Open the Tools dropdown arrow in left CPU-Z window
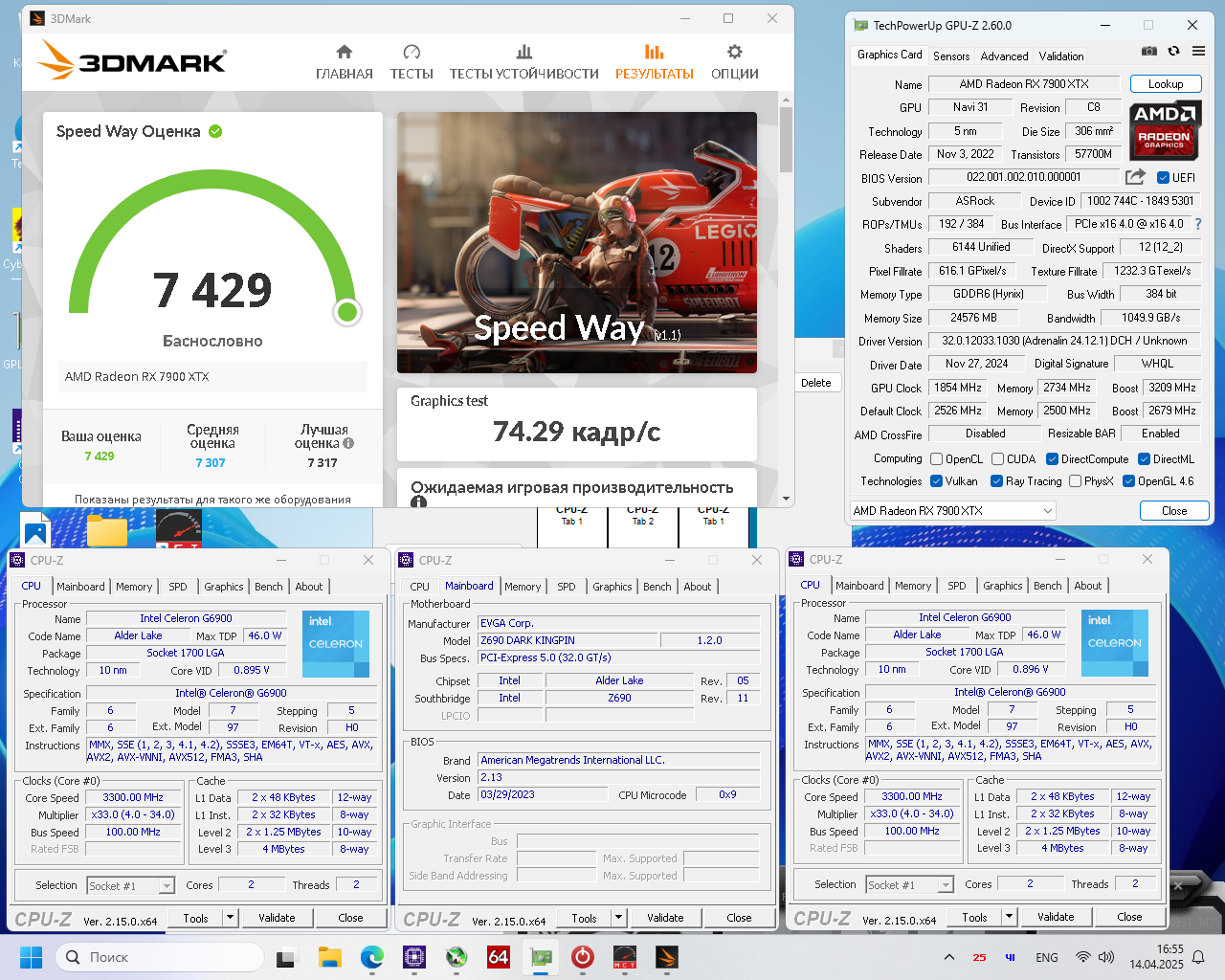 [x=230, y=918]
